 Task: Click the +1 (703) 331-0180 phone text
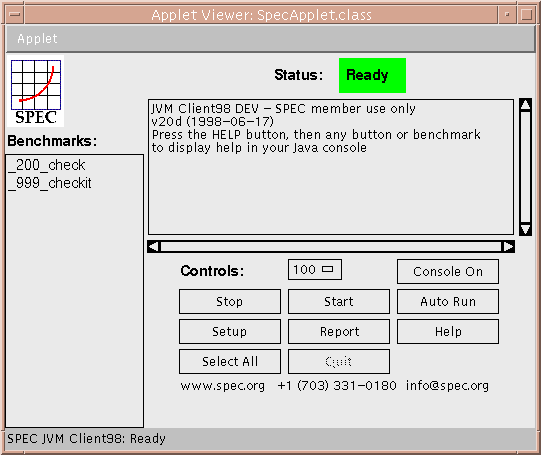point(337,386)
